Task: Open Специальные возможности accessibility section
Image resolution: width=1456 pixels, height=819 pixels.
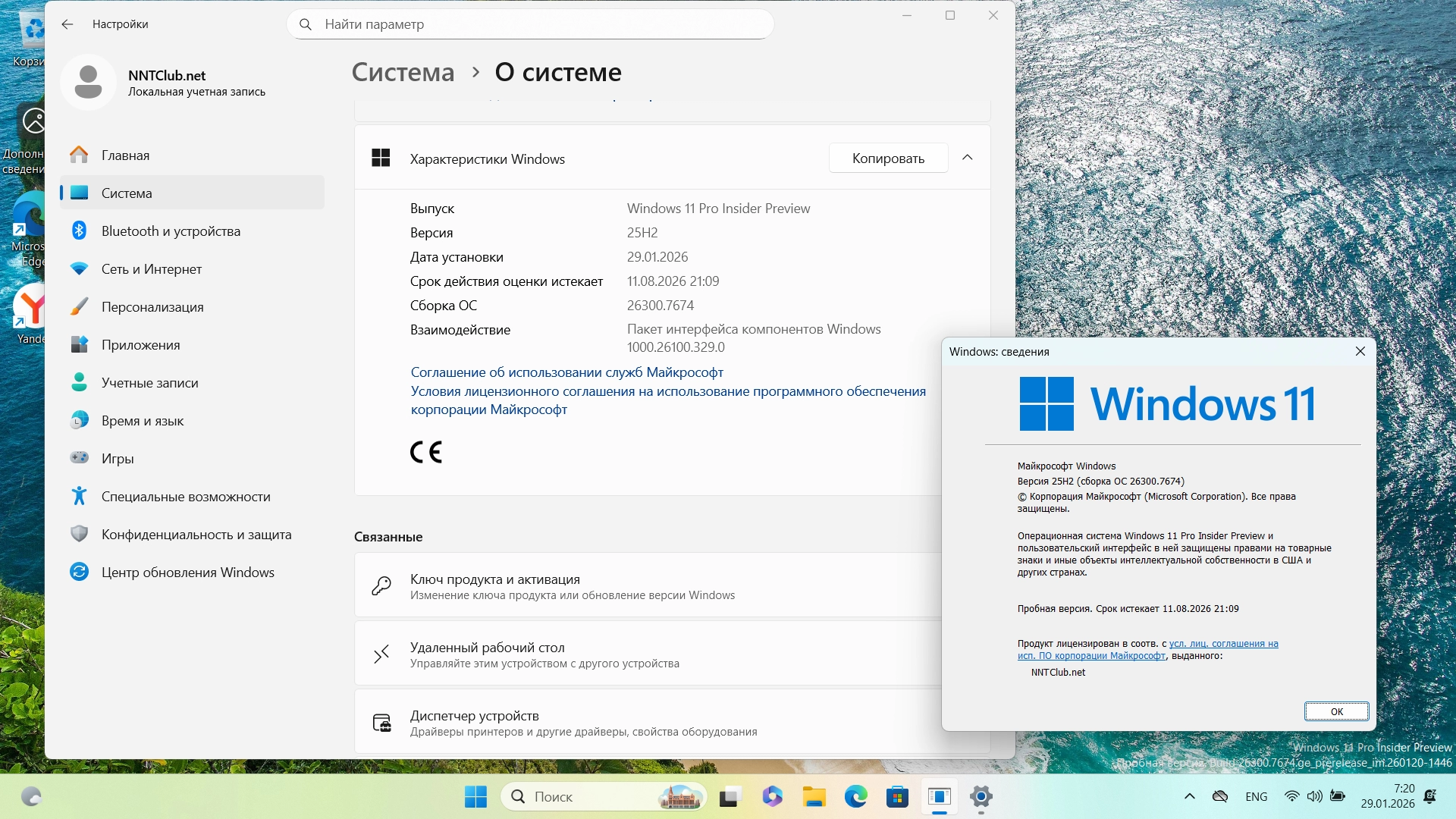Action: pyautogui.click(x=185, y=497)
